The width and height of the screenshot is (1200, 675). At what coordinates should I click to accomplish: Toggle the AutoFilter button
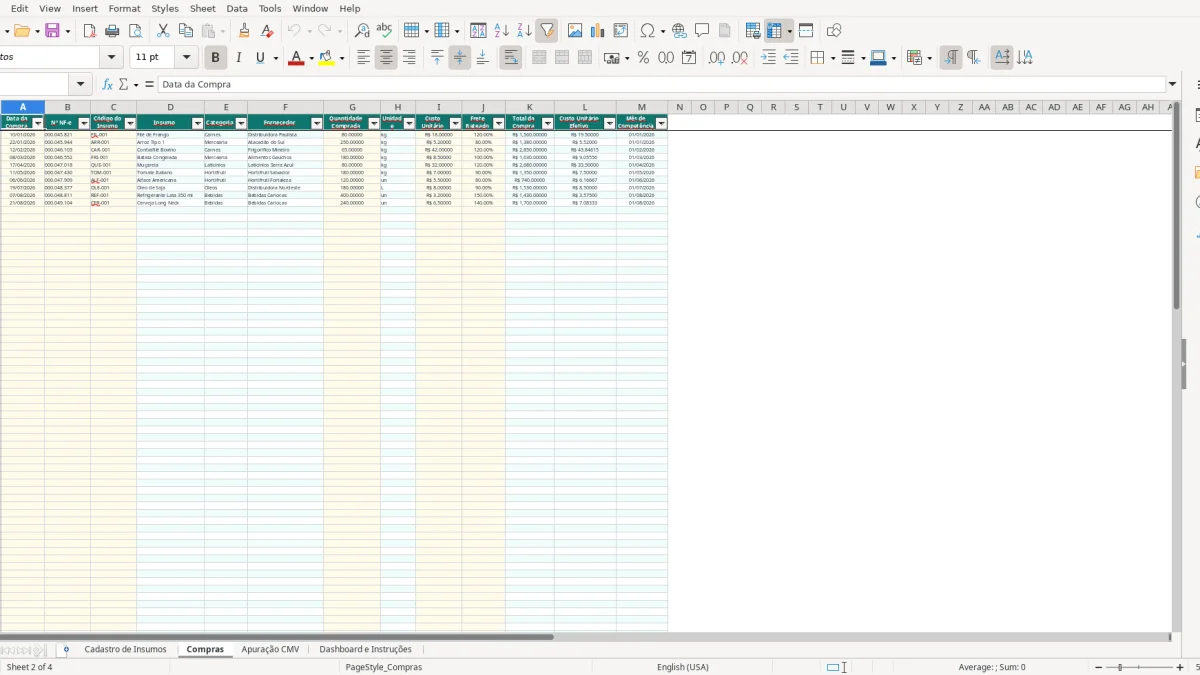[546, 31]
